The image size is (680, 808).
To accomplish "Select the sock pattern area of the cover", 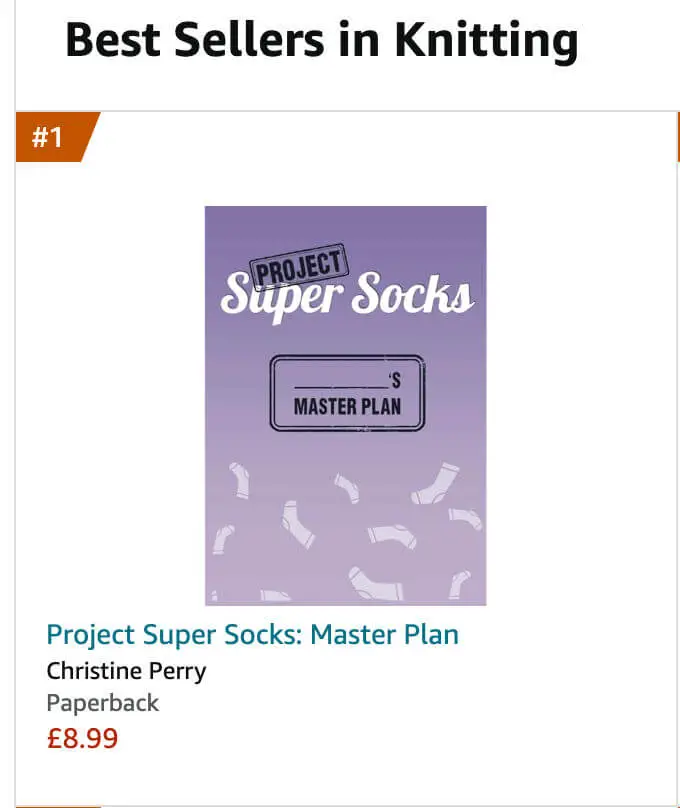I will pyautogui.click(x=344, y=520).
